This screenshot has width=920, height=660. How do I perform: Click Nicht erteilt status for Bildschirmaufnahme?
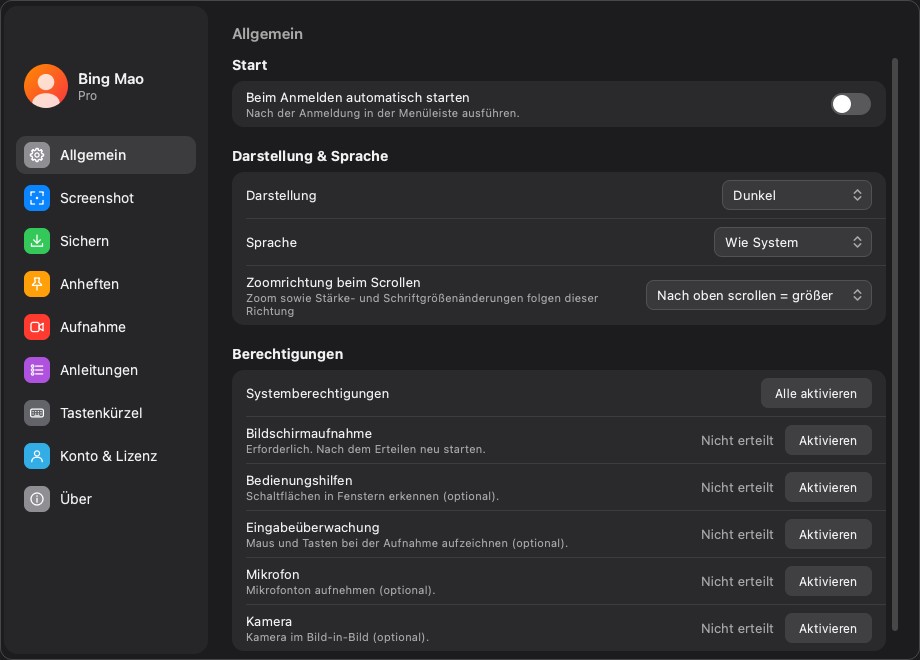[x=737, y=441]
